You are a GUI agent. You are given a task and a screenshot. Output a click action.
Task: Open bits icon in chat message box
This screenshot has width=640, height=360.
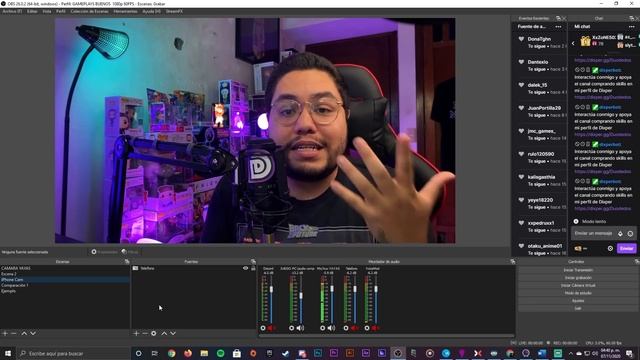[x=620, y=233]
